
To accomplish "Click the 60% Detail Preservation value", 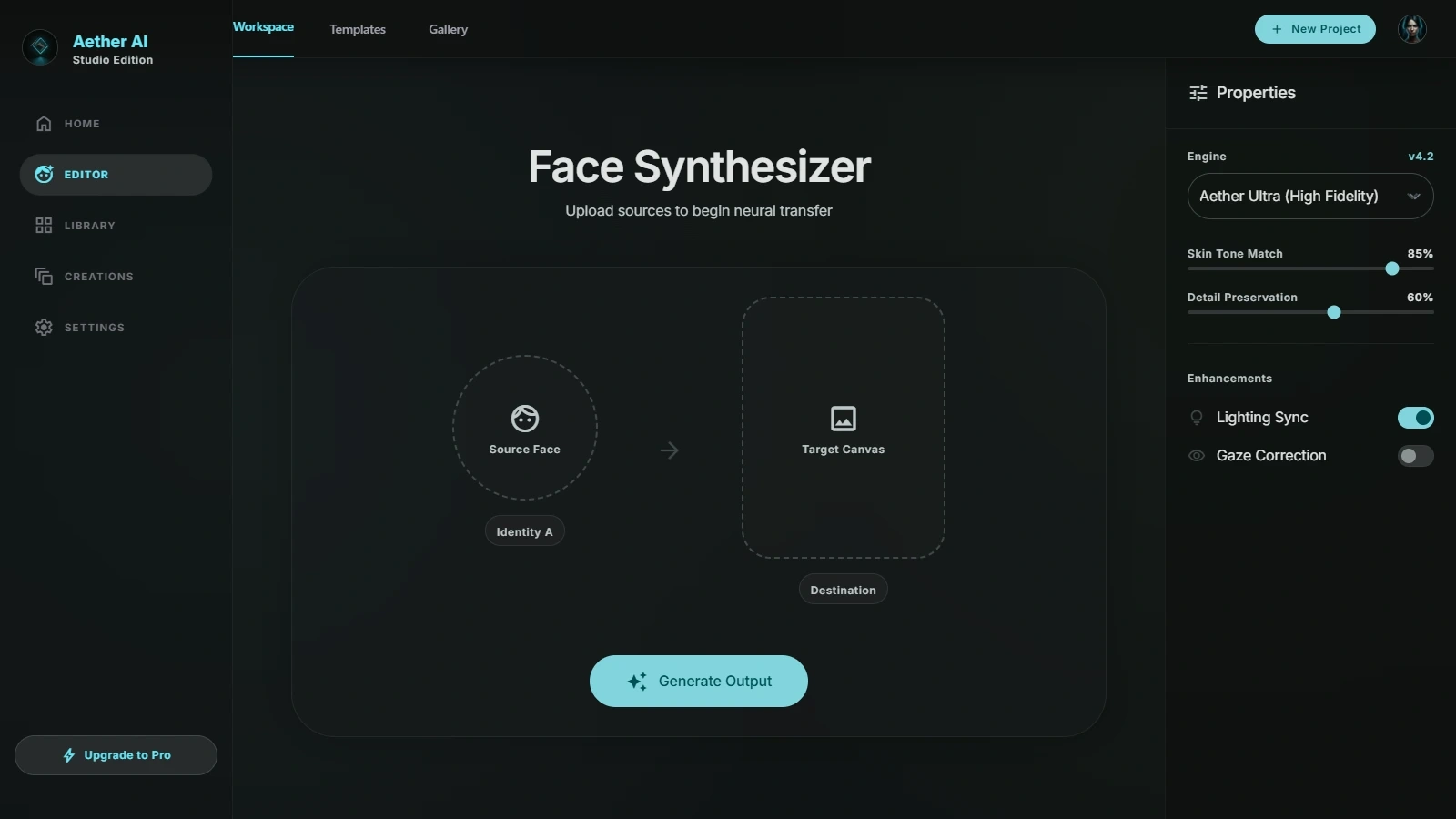I will (x=1421, y=298).
